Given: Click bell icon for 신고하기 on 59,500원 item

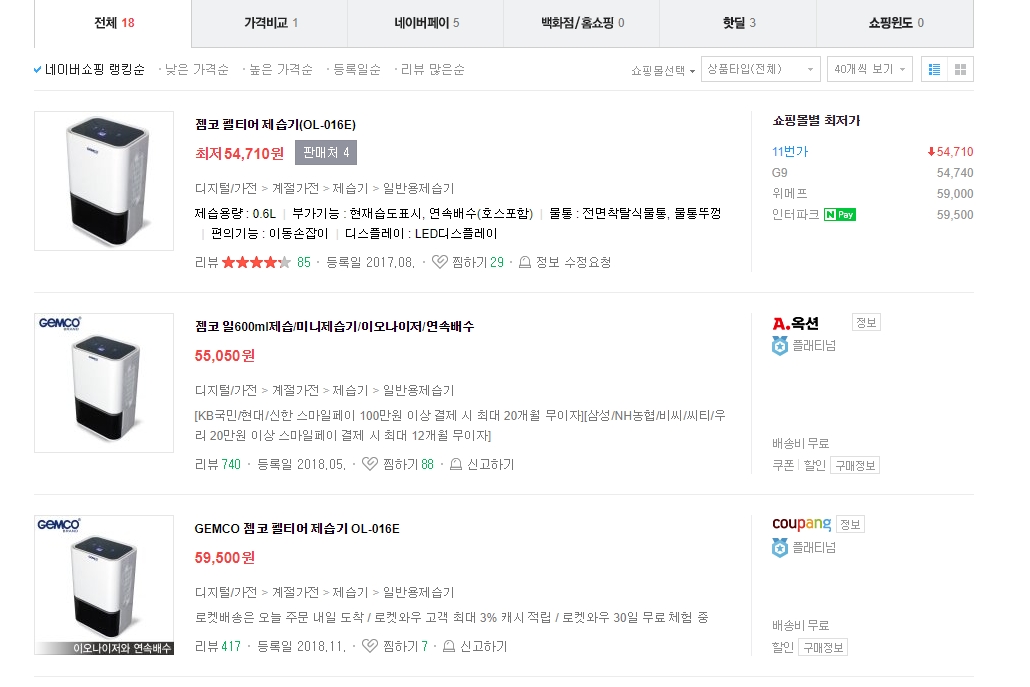Looking at the screenshot, I should tap(449, 646).
